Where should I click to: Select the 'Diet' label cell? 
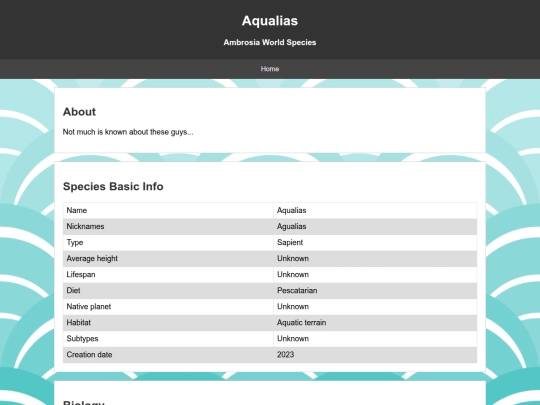click(x=168, y=291)
